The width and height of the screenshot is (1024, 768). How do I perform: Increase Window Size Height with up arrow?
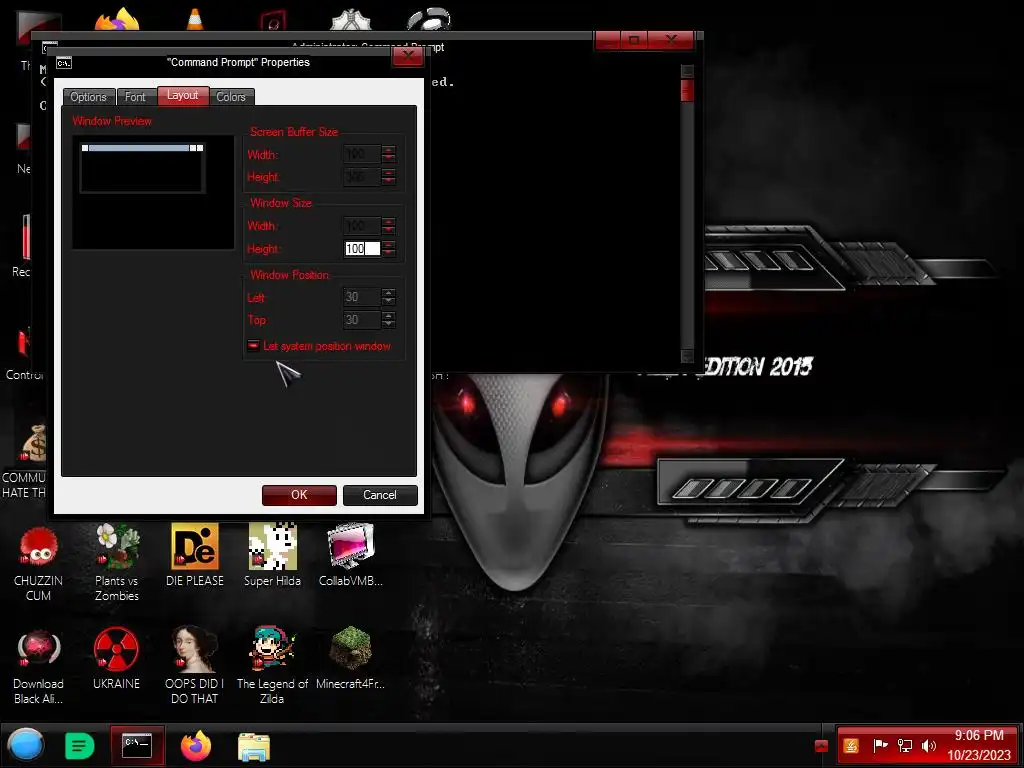point(389,245)
